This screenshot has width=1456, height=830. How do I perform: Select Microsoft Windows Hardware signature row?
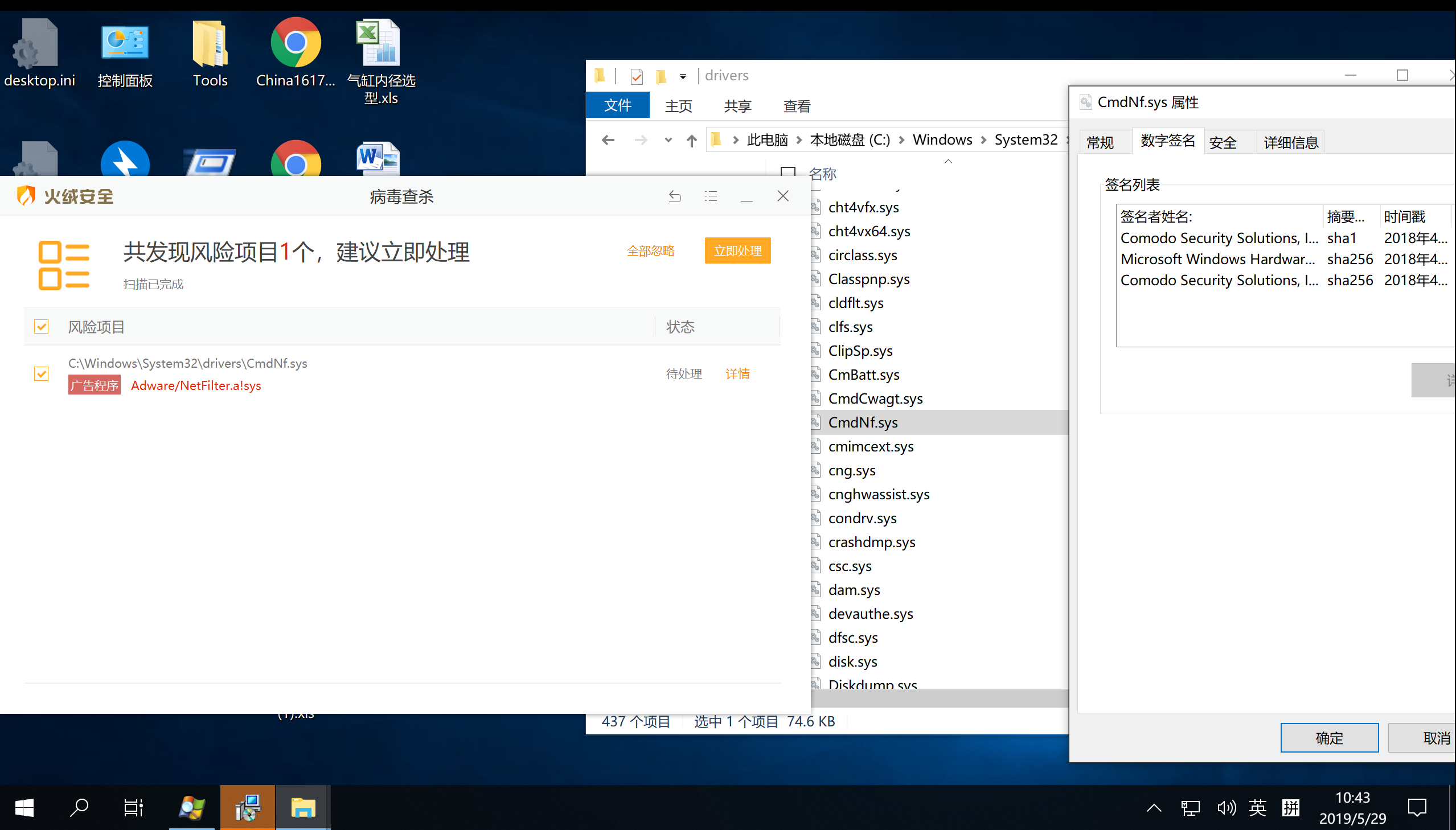tap(1217, 260)
